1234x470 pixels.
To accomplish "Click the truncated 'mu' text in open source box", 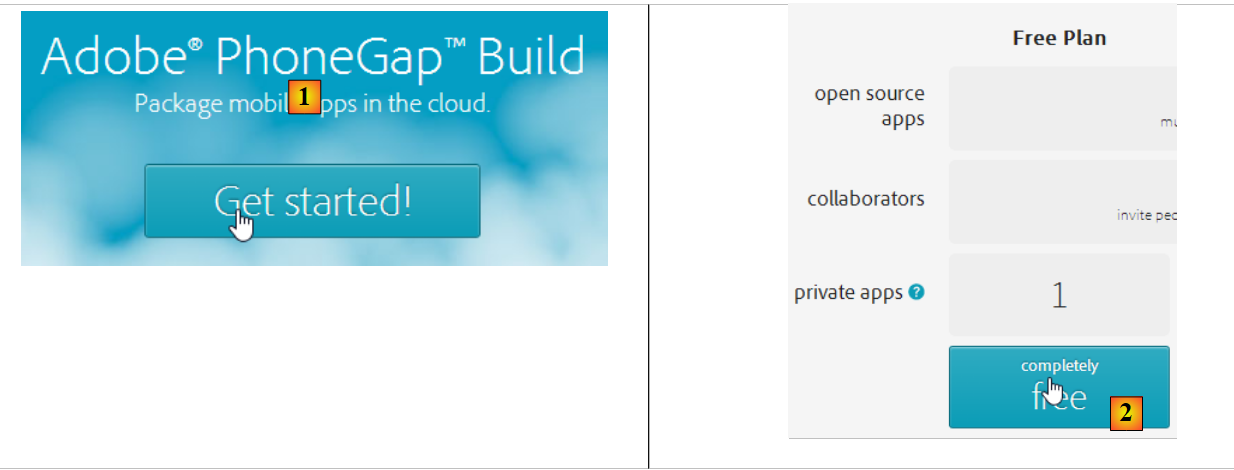I will click(x=1167, y=122).
